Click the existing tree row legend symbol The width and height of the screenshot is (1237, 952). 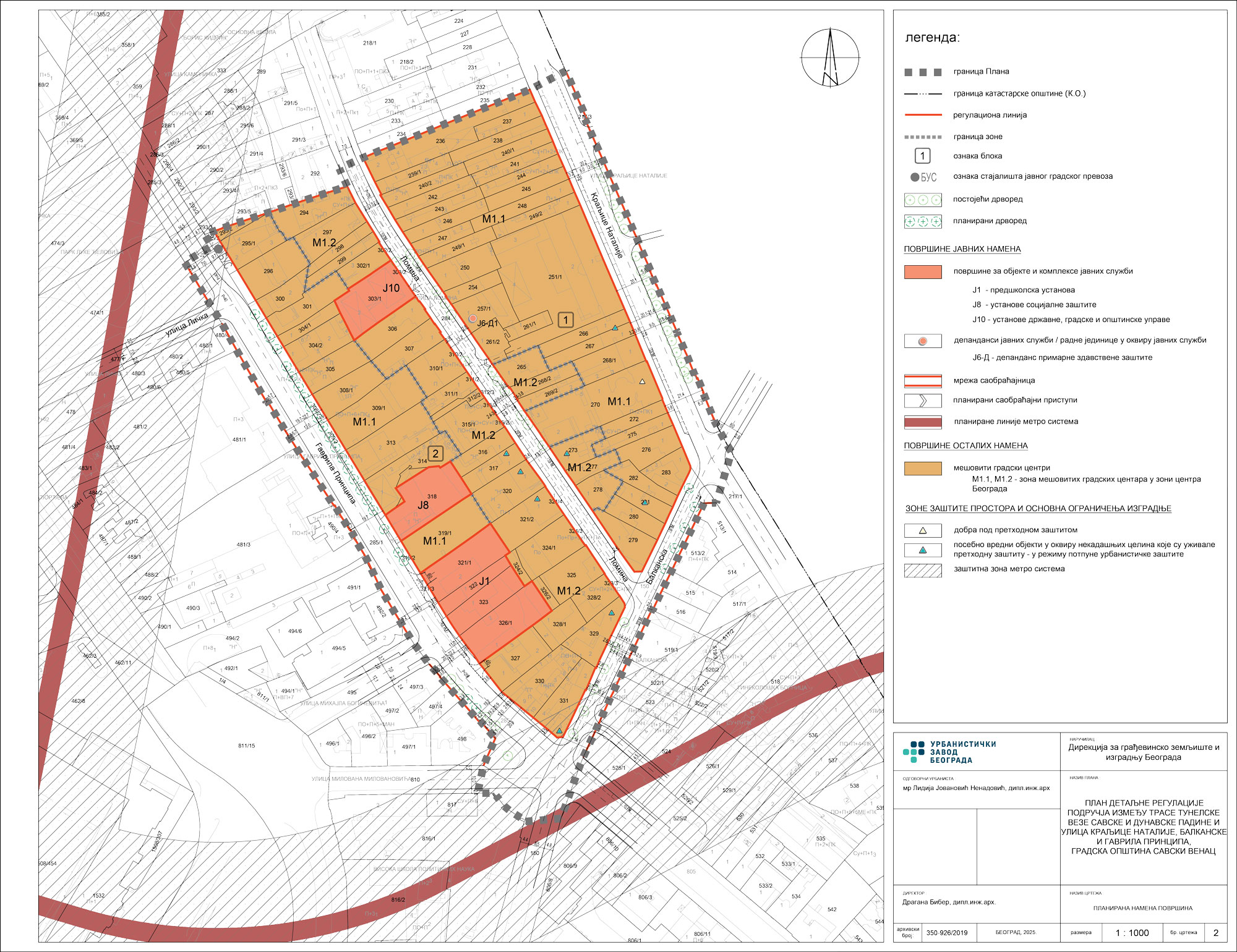923,200
